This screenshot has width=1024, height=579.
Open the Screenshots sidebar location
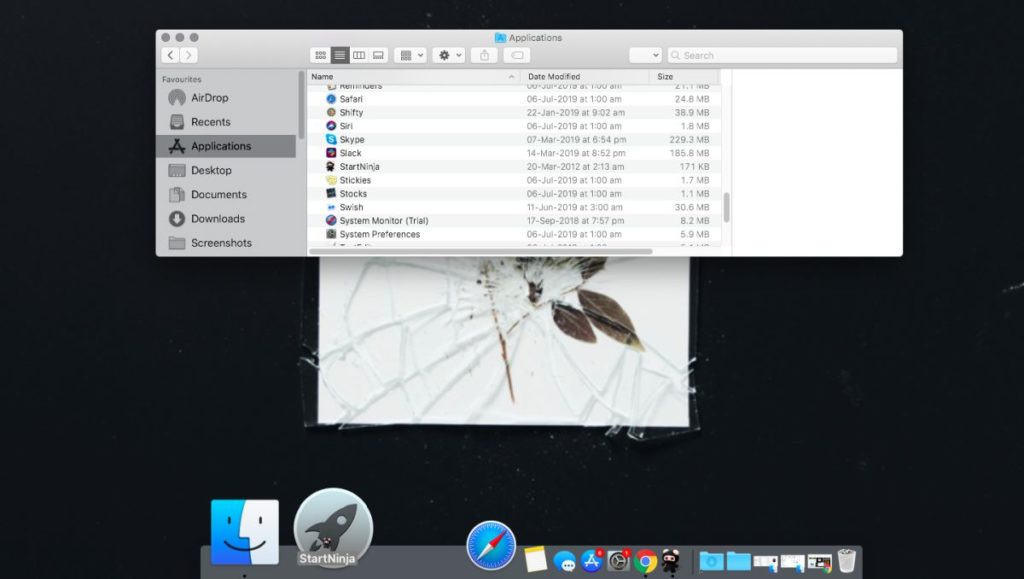[217, 243]
